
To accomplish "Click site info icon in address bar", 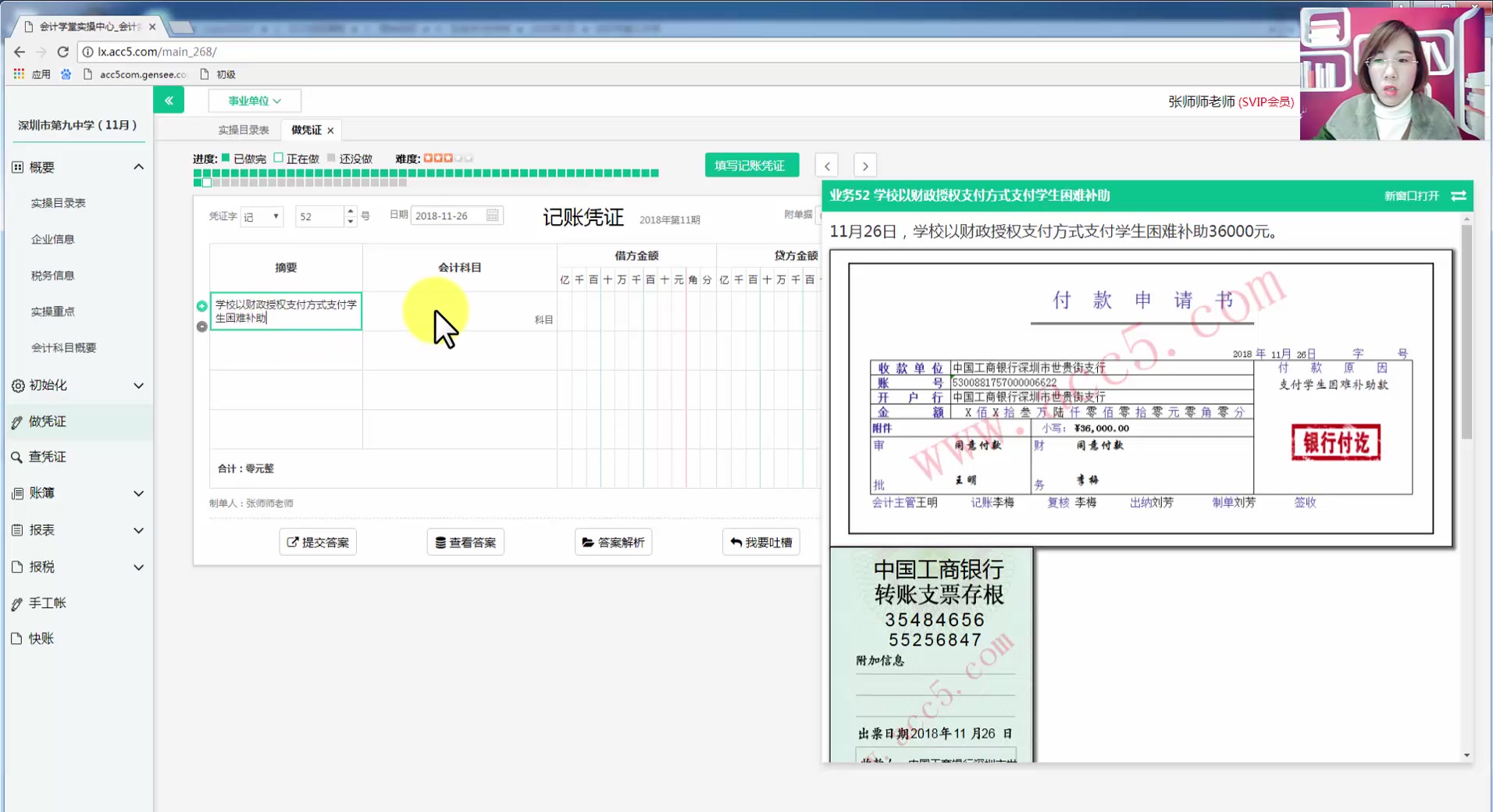I will 88,52.
